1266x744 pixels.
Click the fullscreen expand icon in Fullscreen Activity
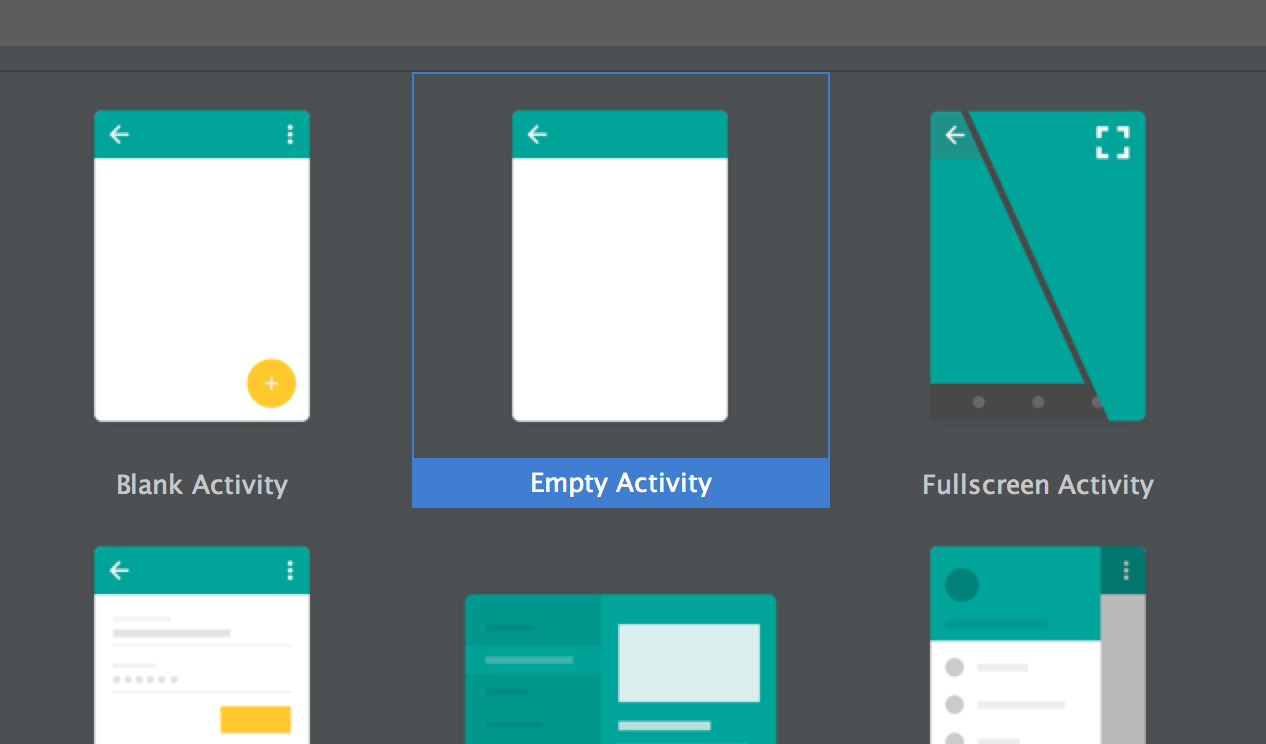(1112, 142)
